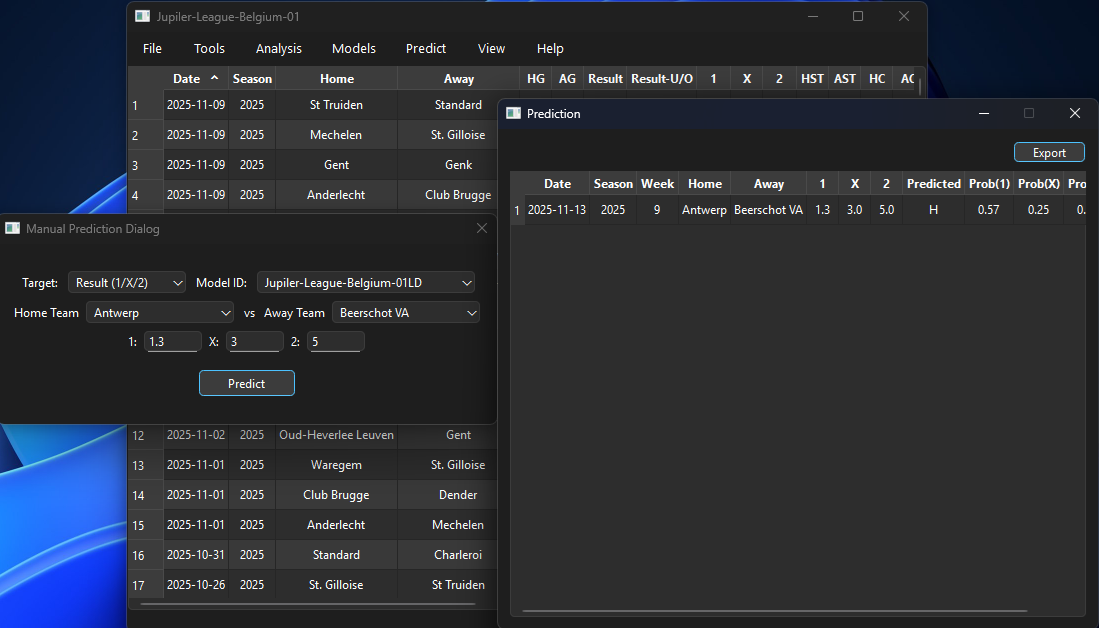Screen dimensions: 1099x628
Task: Open the Model ID dropdown
Action: tap(366, 282)
